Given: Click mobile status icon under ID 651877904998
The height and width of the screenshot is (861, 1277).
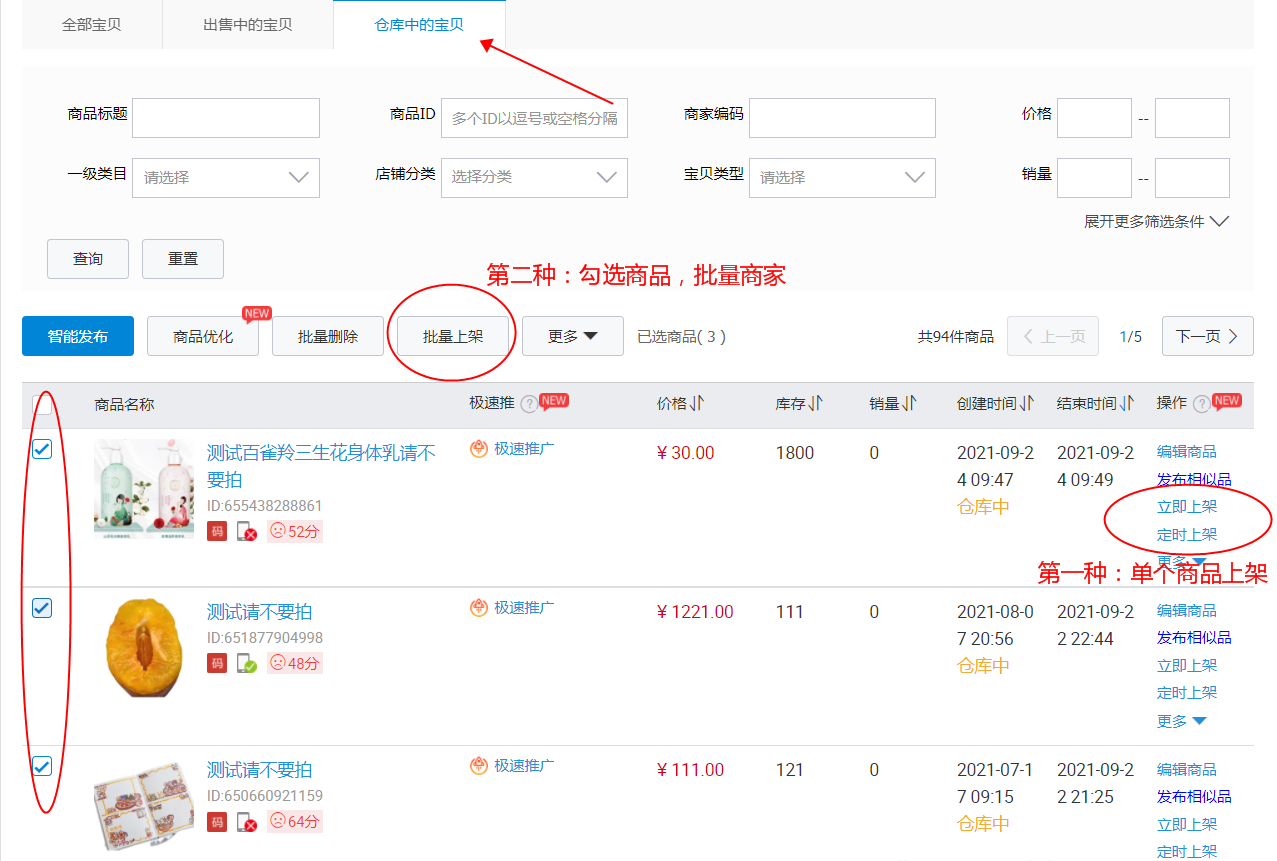Looking at the screenshot, I should tap(247, 663).
